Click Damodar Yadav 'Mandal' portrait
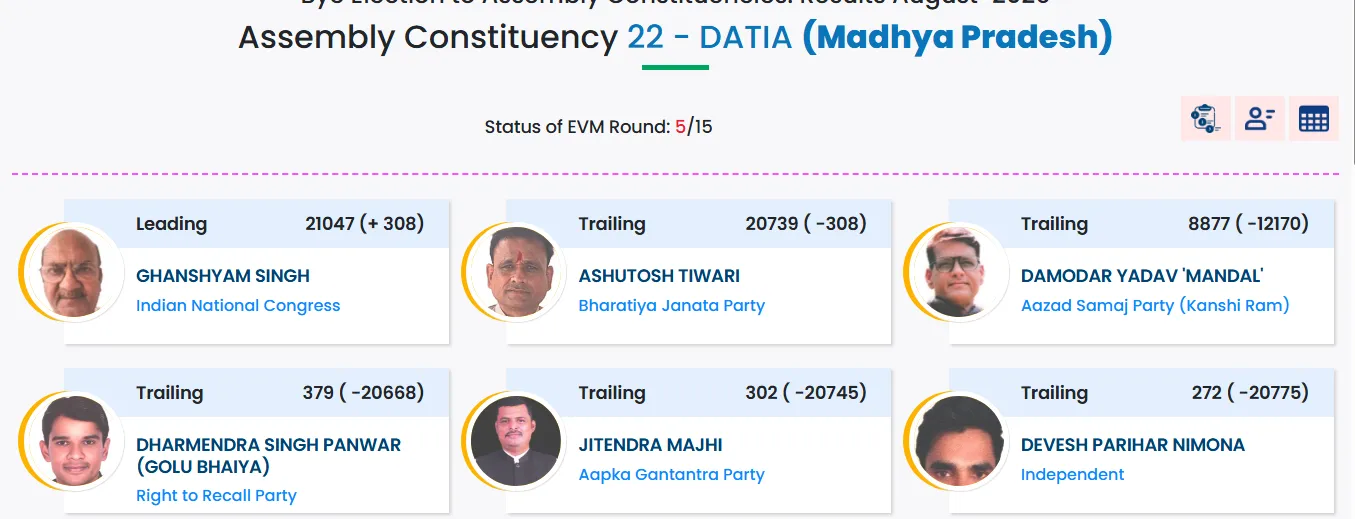This screenshot has width=1355, height=519. (955, 272)
